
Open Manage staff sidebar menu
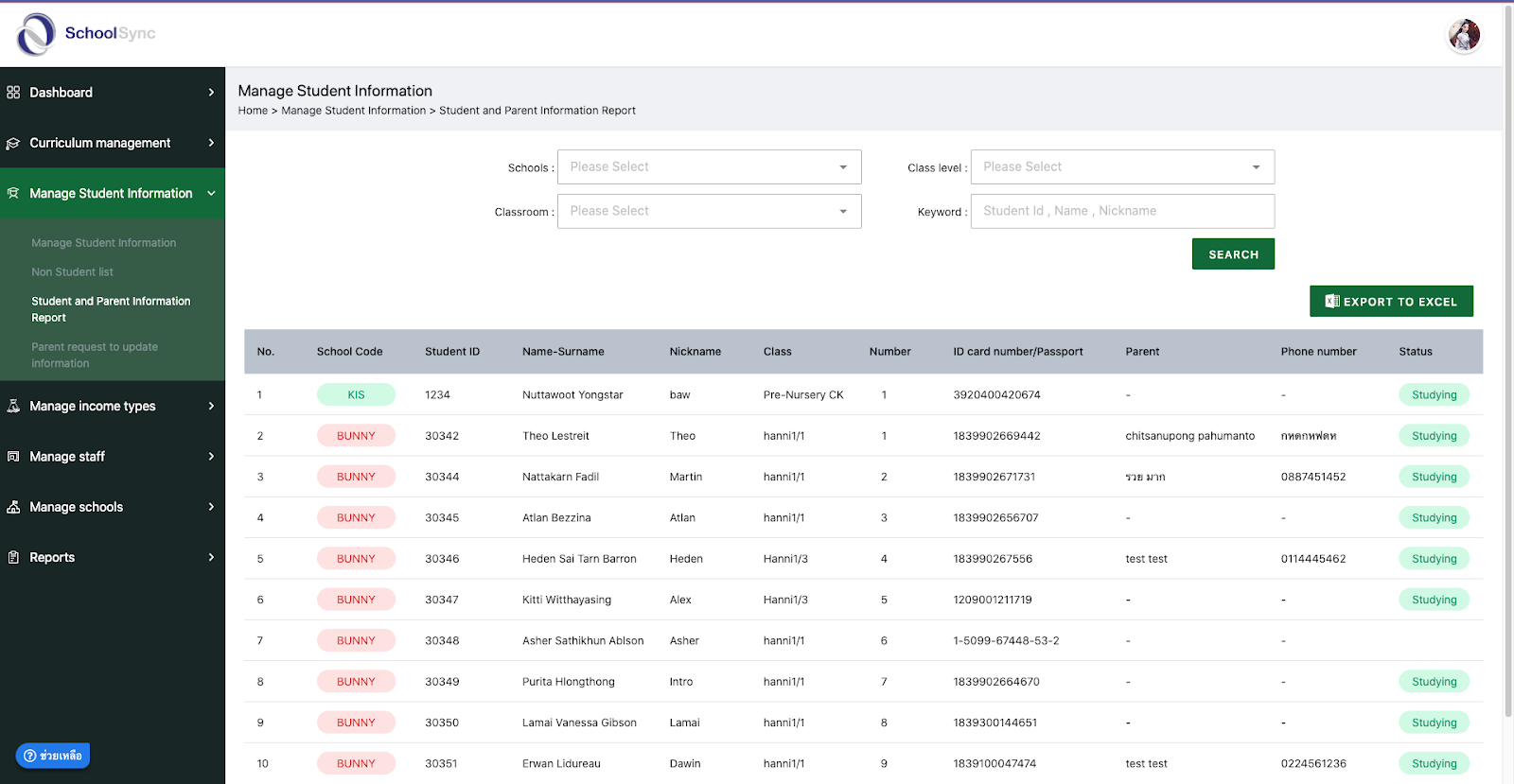point(113,457)
